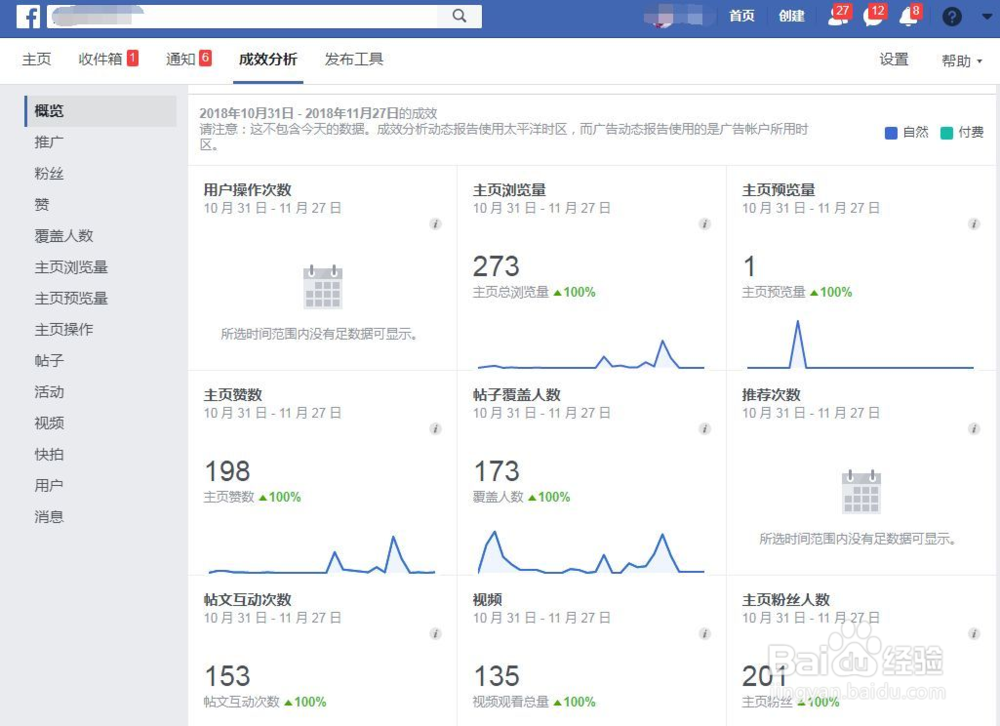This screenshot has height=726, width=1000.
Task: Click the blue 自然 legend swatch
Action: point(891,133)
